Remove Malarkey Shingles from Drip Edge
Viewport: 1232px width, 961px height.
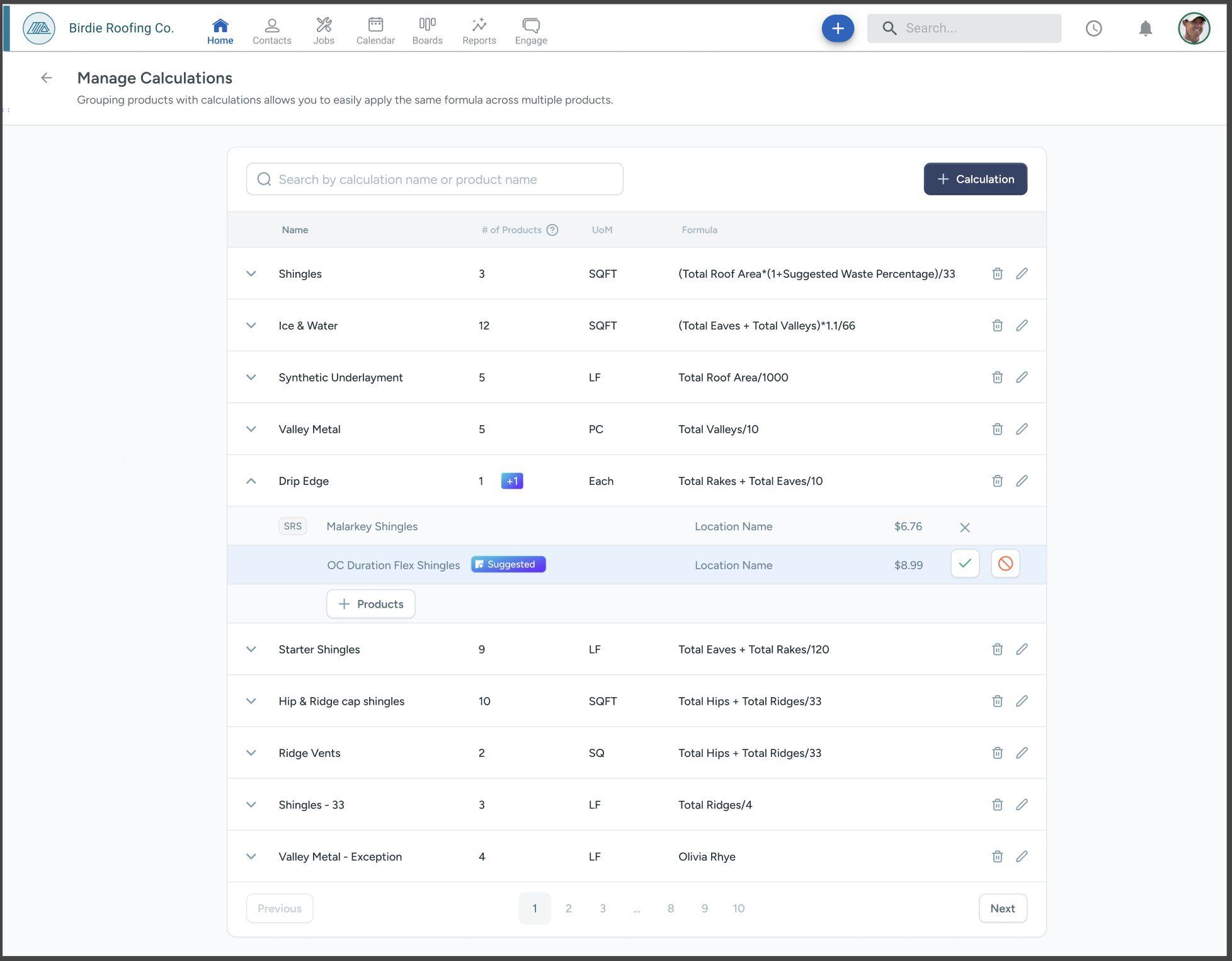[x=964, y=527]
